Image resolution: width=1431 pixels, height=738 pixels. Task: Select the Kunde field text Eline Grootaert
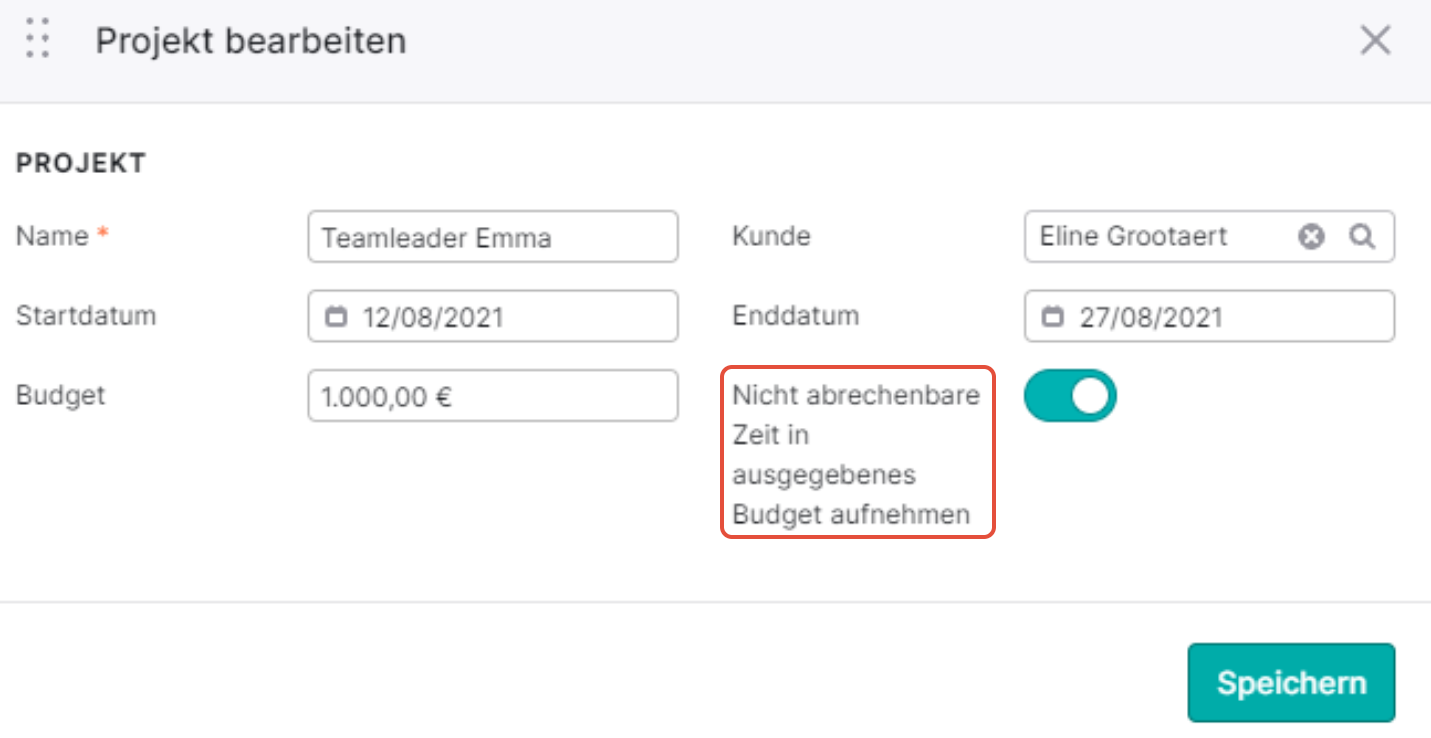pos(1133,237)
